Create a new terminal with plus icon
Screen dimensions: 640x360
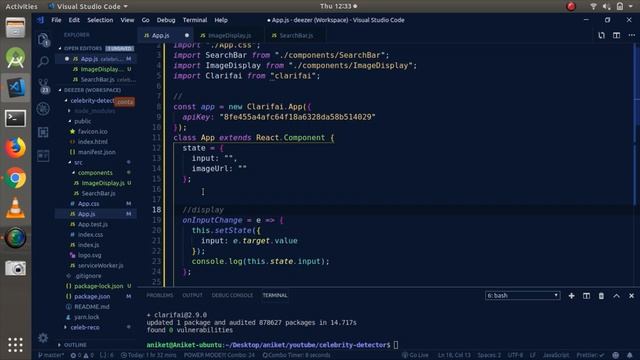pos(571,296)
